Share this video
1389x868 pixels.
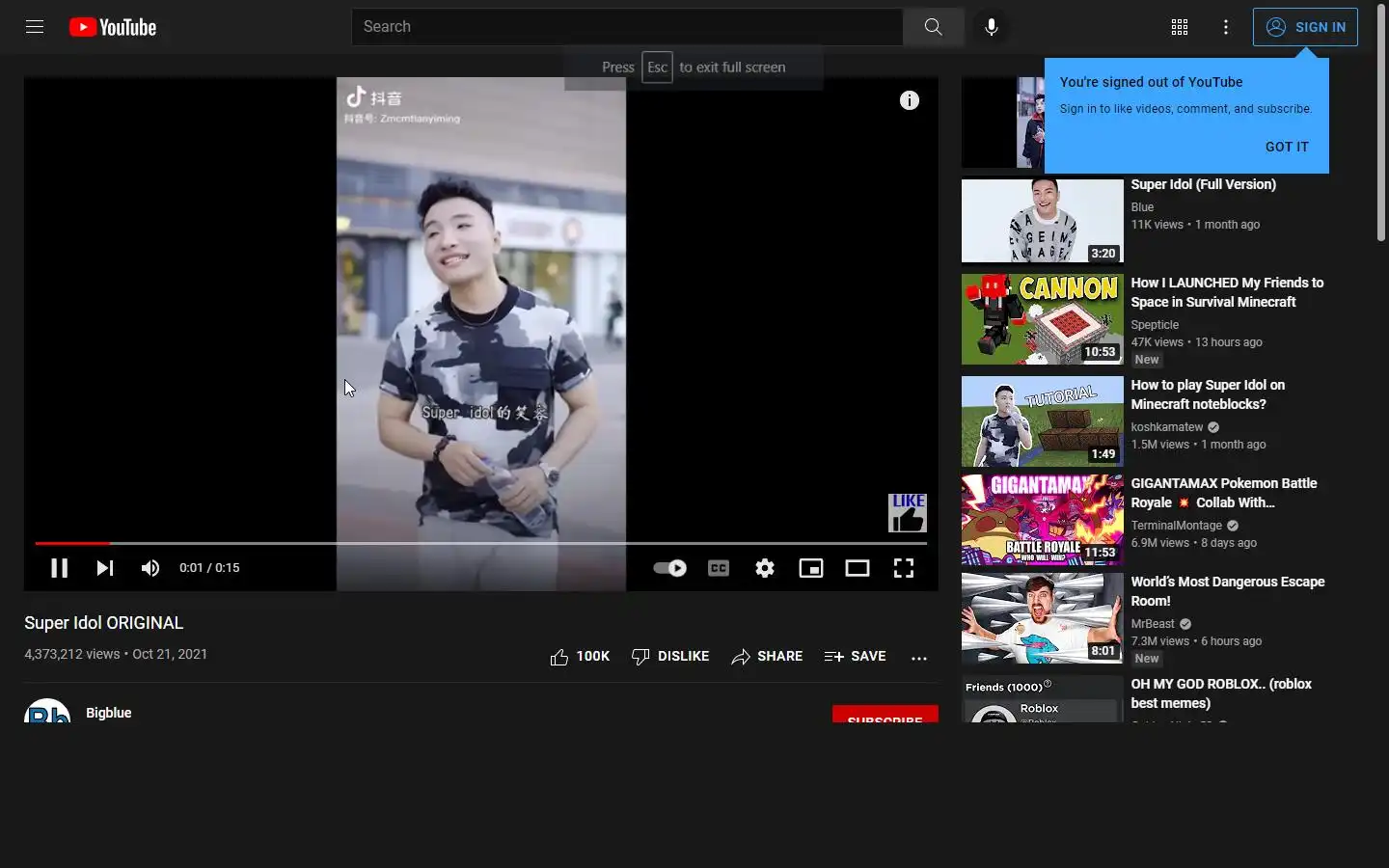[x=767, y=657]
